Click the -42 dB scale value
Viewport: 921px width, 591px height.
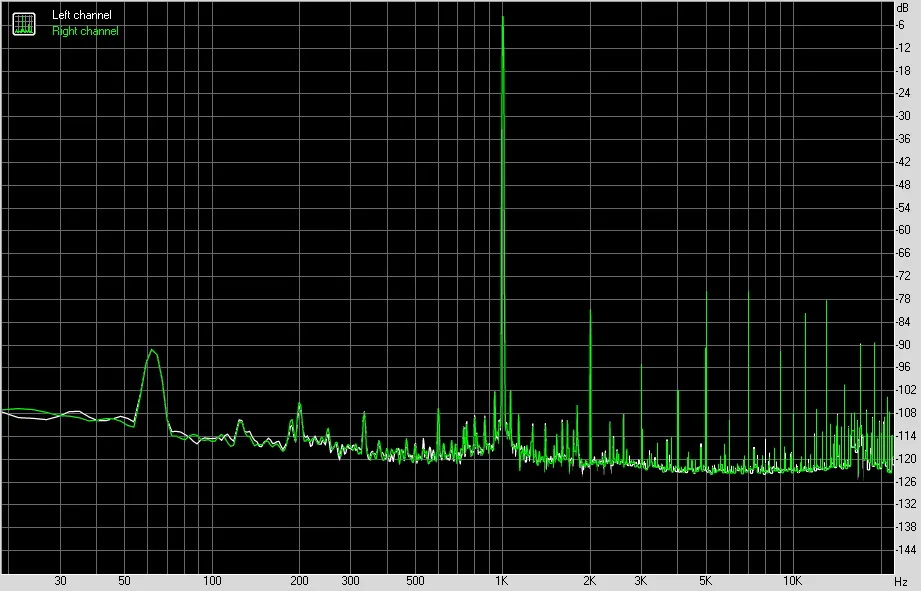903,162
